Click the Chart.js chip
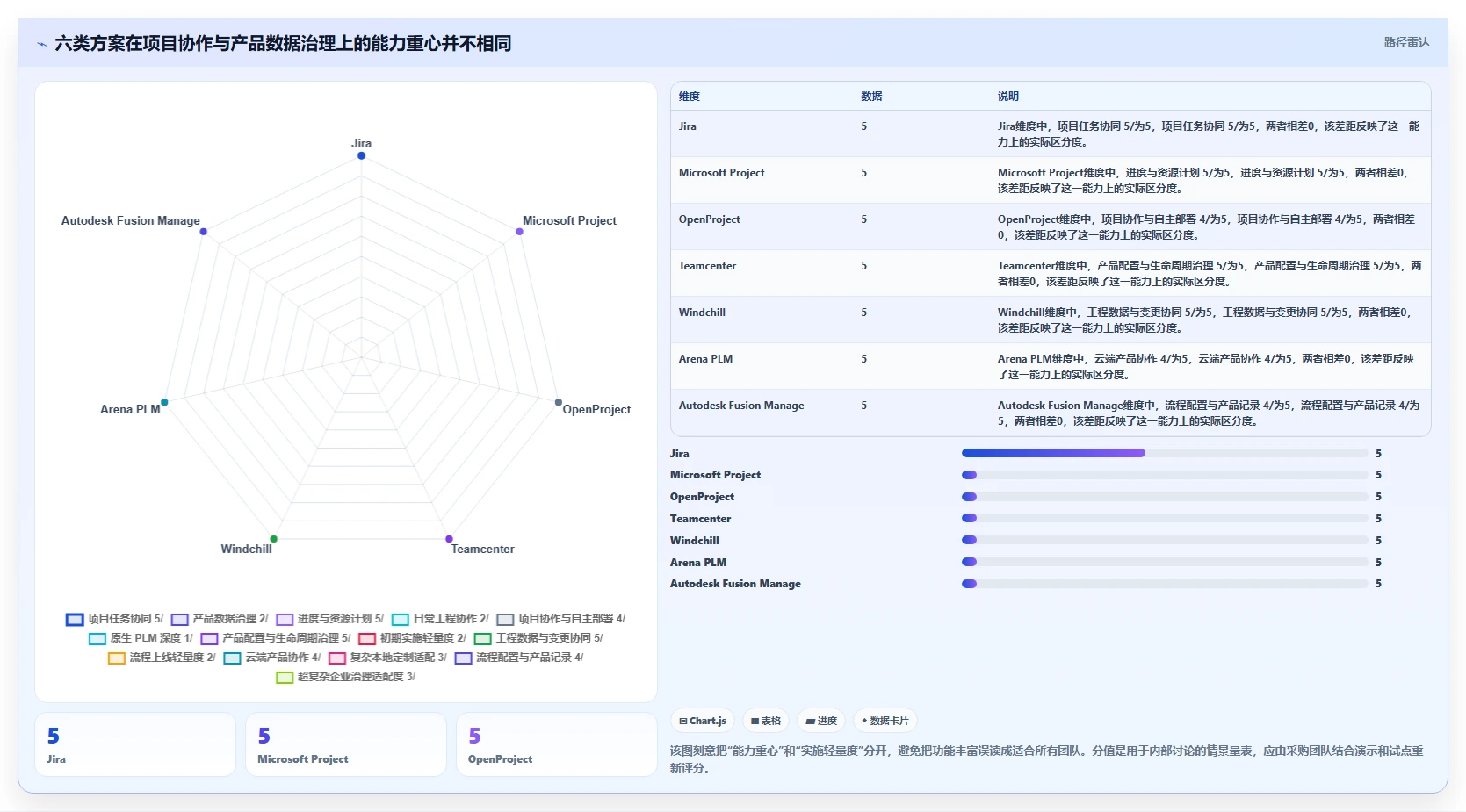The height and width of the screenshot is (812, 1466). coord(703,721)
